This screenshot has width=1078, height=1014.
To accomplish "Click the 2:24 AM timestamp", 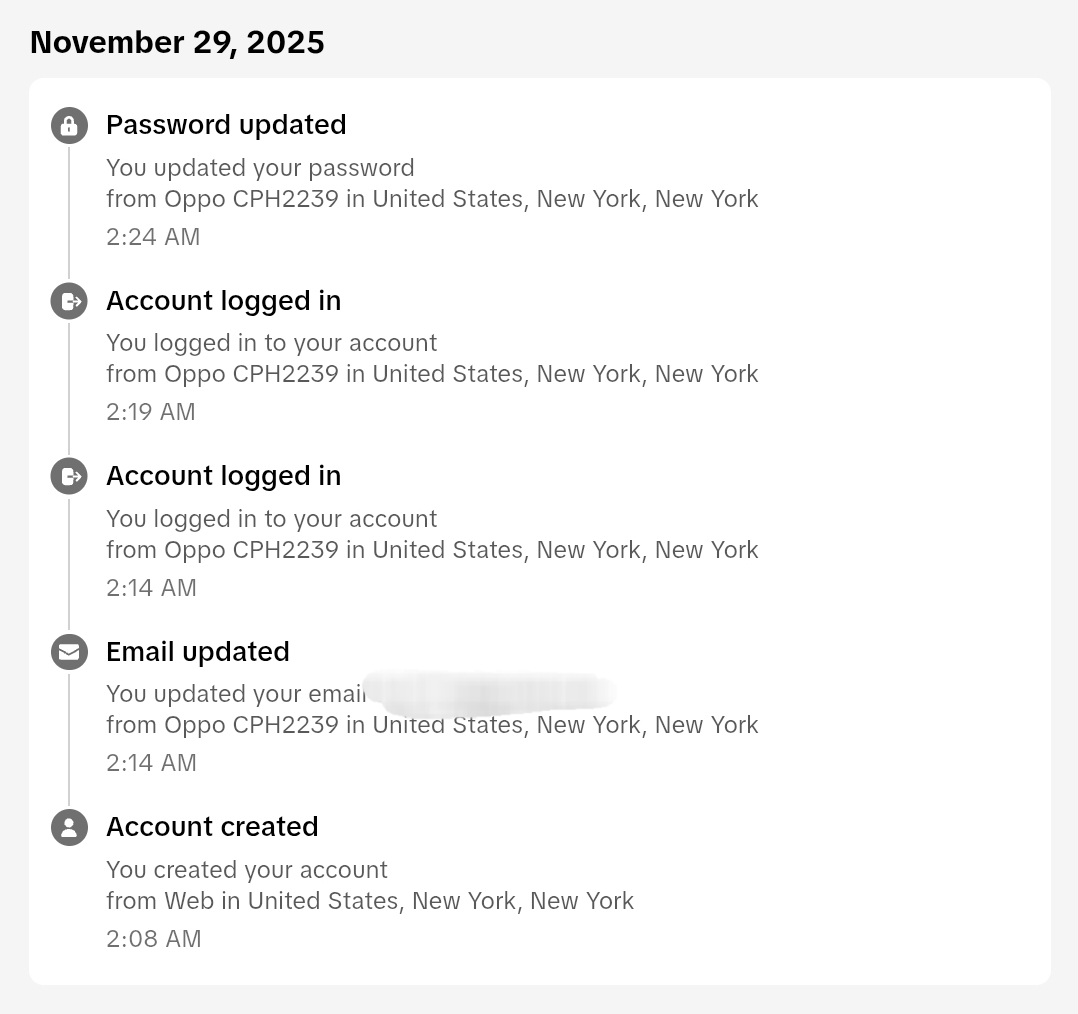I will coord(153,237).
